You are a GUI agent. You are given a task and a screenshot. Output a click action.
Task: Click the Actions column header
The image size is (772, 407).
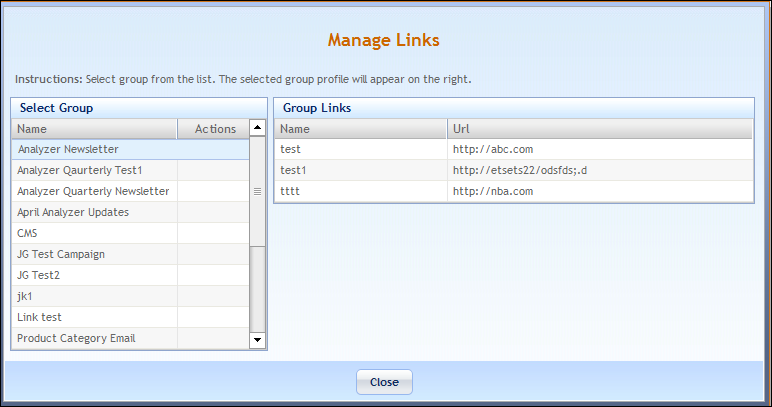click(x=214, y=129)
